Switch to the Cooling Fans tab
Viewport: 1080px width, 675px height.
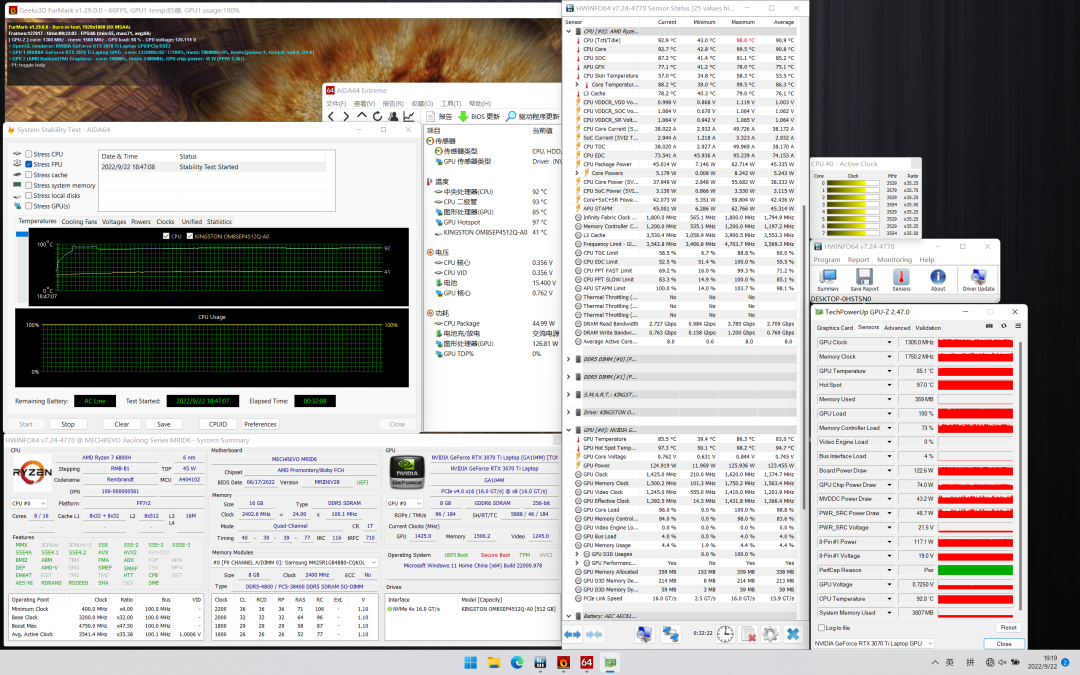tap(79, 221)
